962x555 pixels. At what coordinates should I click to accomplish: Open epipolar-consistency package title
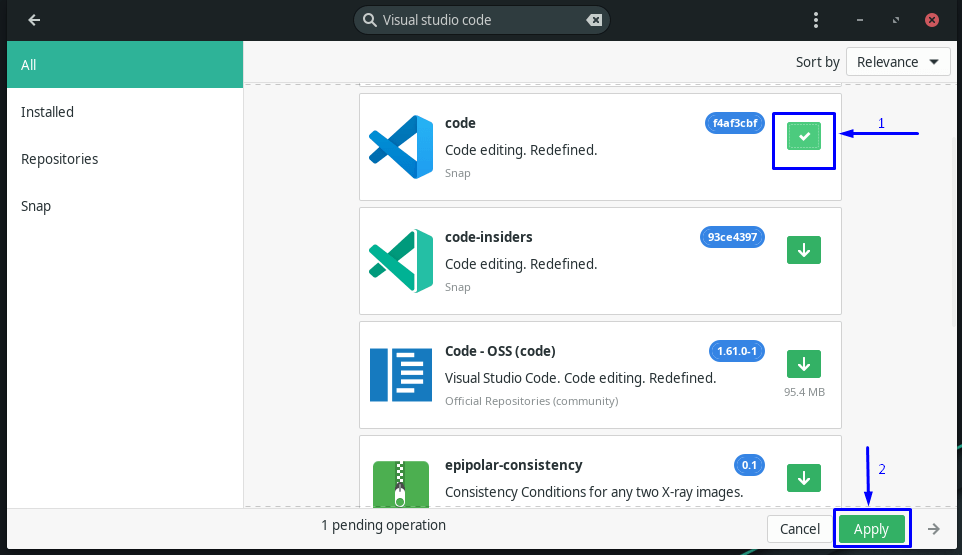pyautogui.click(x=514, y=465)
